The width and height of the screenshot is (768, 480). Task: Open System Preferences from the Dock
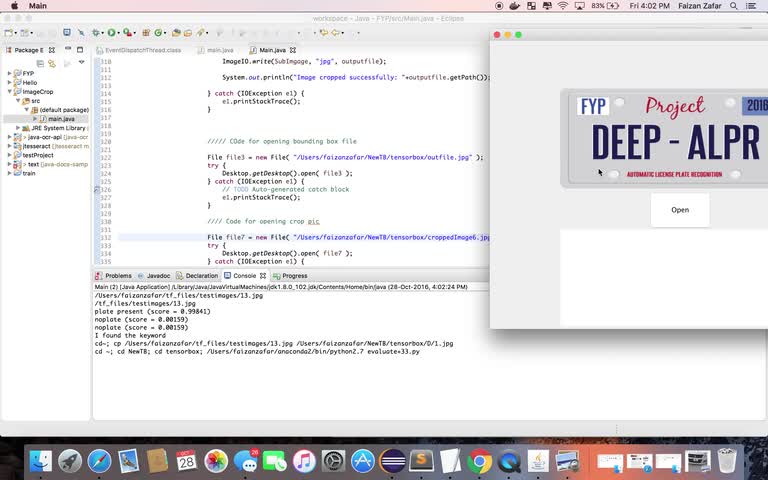[333, 461]
